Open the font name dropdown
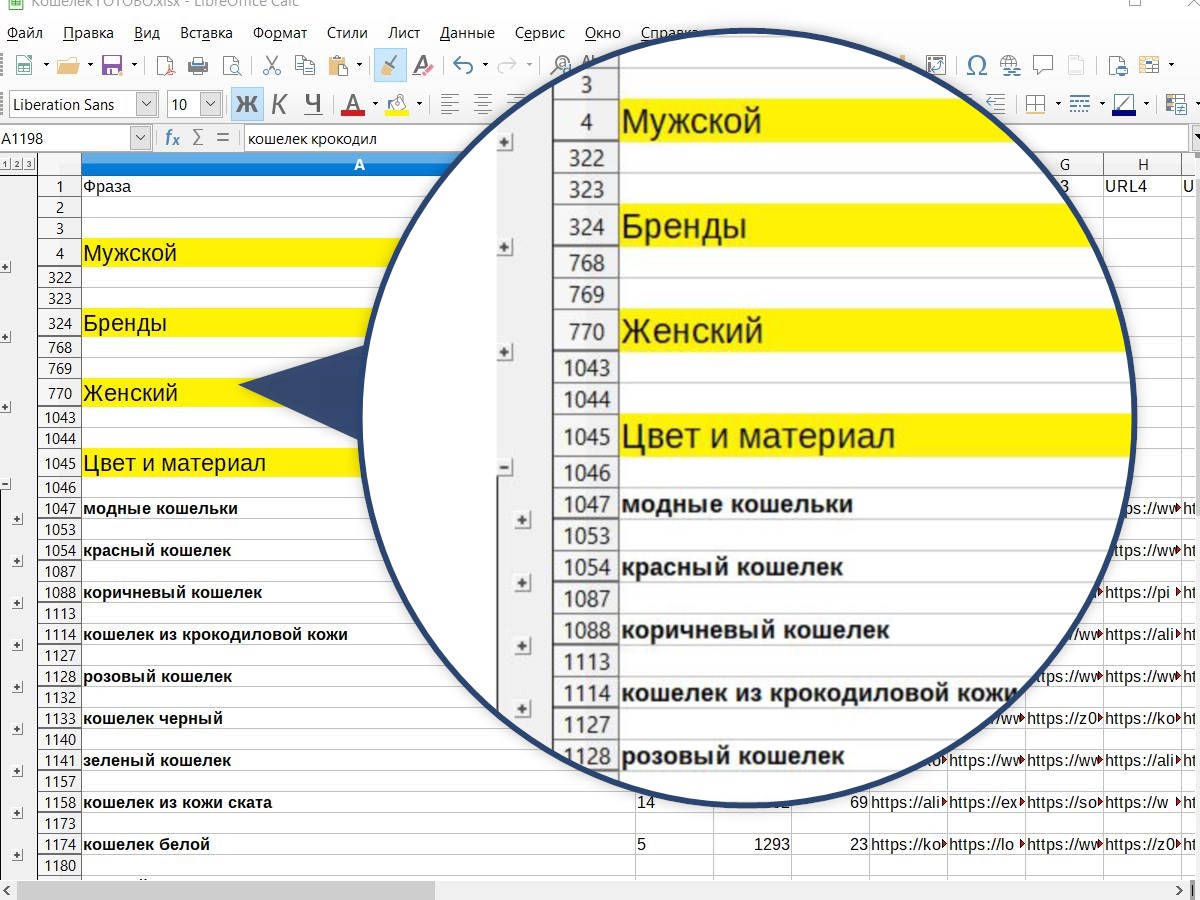Image resolution: width=1200 pixels, height=900 pixels. tap(146, 104)
